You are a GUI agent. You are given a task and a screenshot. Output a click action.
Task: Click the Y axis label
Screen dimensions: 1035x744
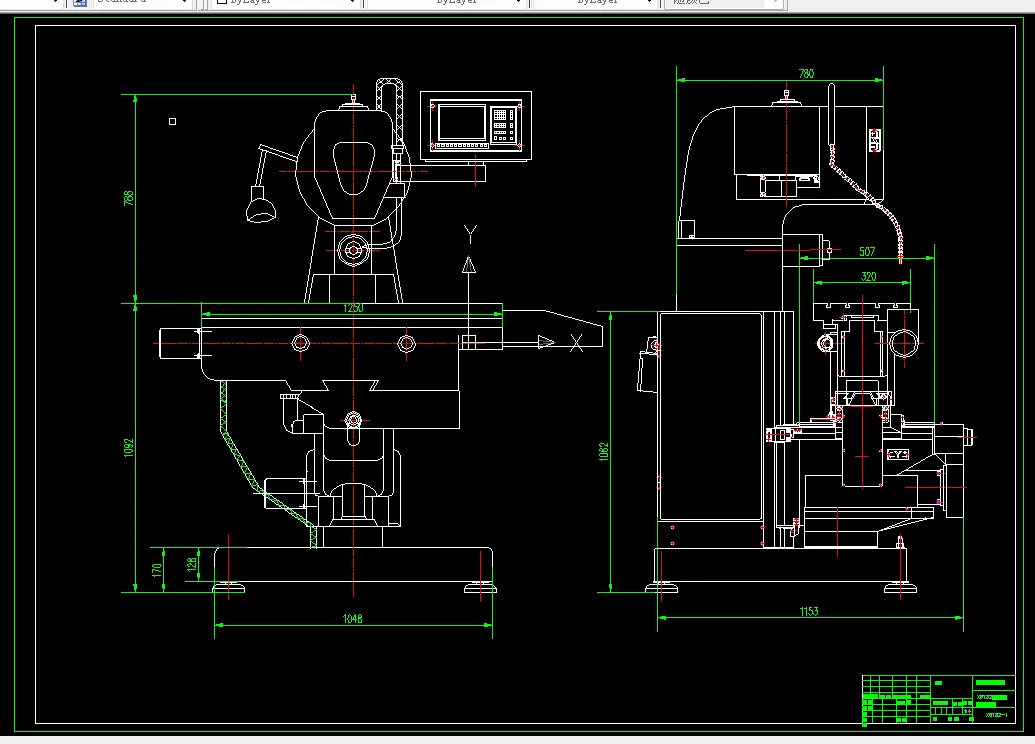coord(470,234)
